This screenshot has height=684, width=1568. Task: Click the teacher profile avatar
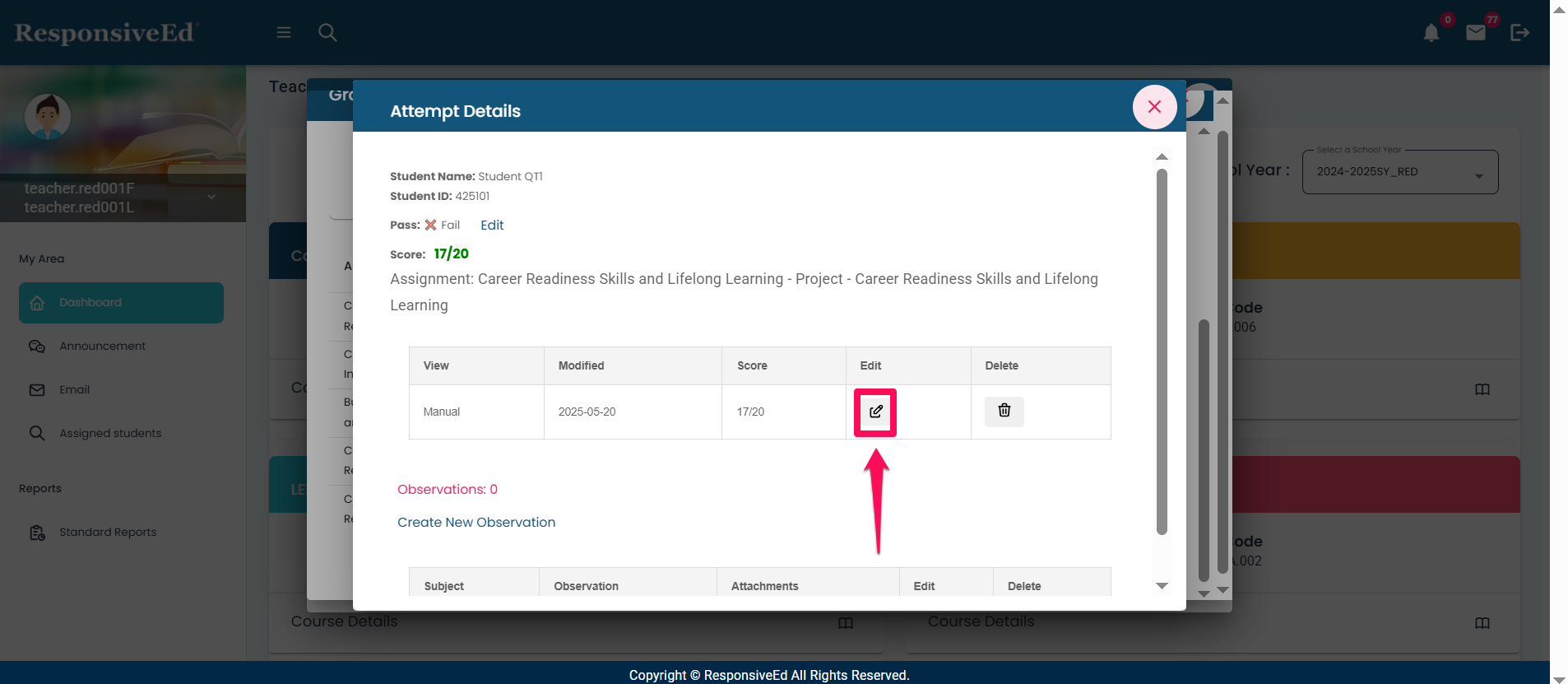click(x=48, y=117)
